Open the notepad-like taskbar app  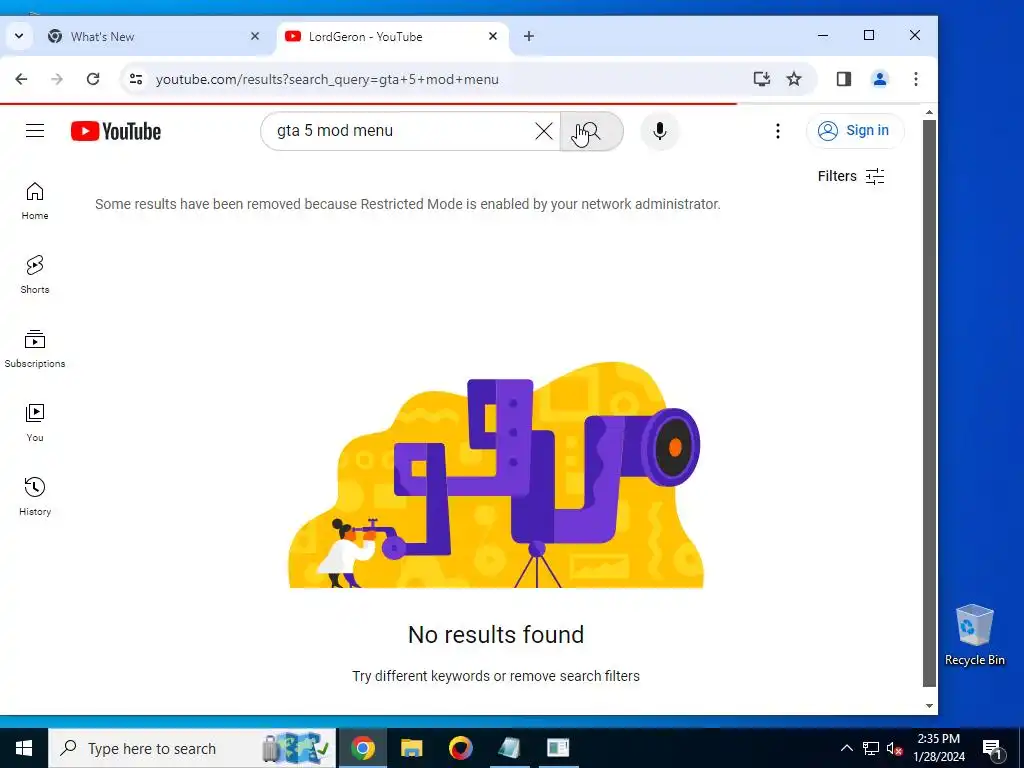pyautogui.click(x=509, y=748)
